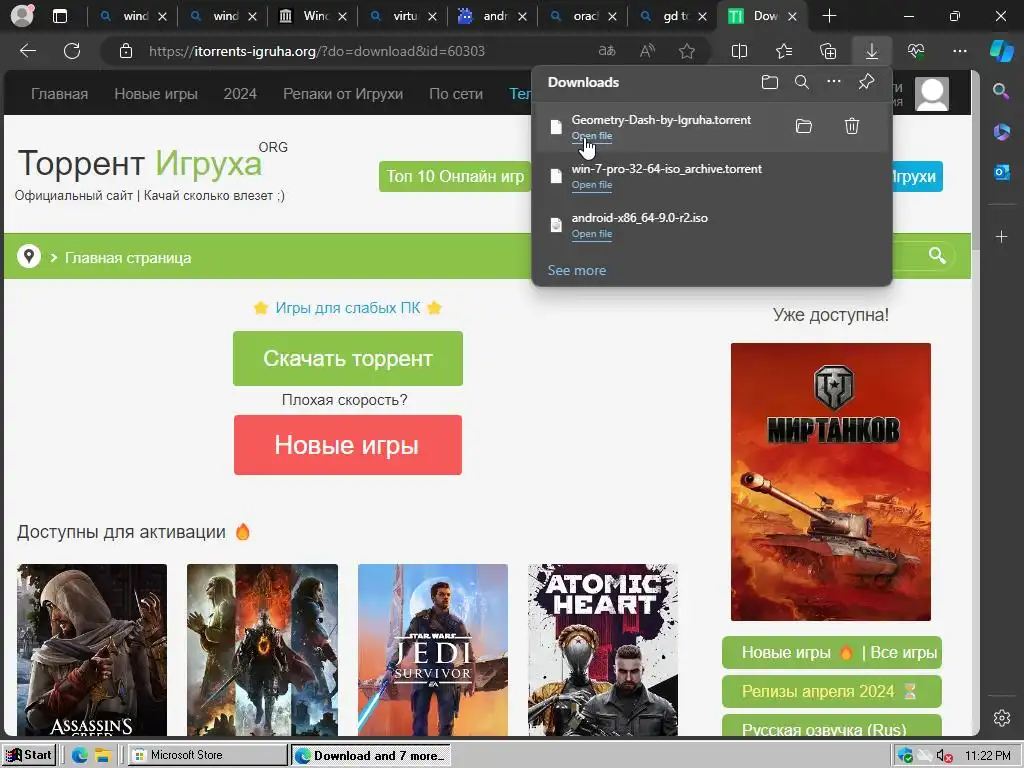Add page to favorites with star icon
The width and height of the screenshot is (1024, 768).
point(686,51)
